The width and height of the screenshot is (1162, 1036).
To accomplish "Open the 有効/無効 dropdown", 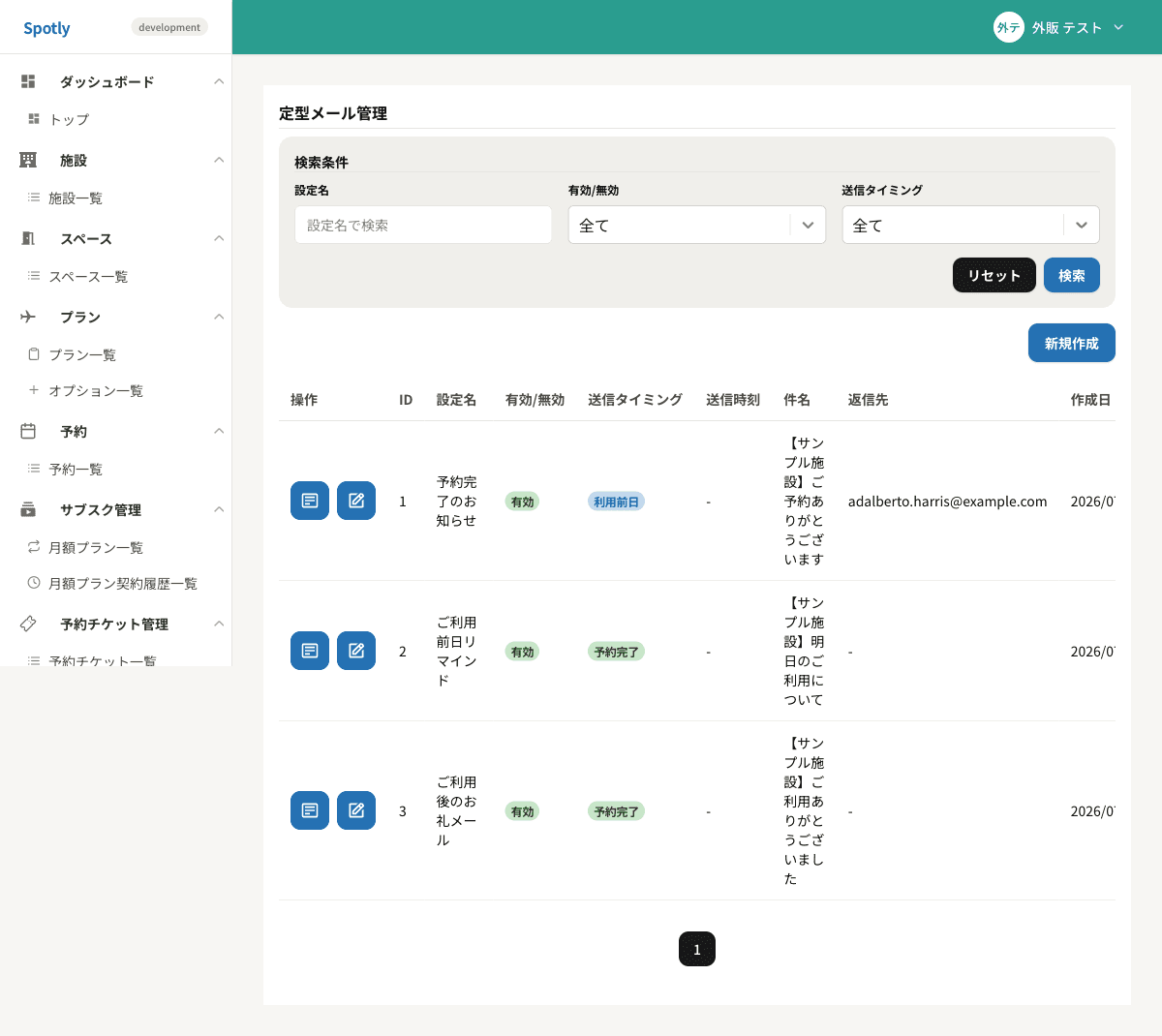I will click(x=697, y=225).
